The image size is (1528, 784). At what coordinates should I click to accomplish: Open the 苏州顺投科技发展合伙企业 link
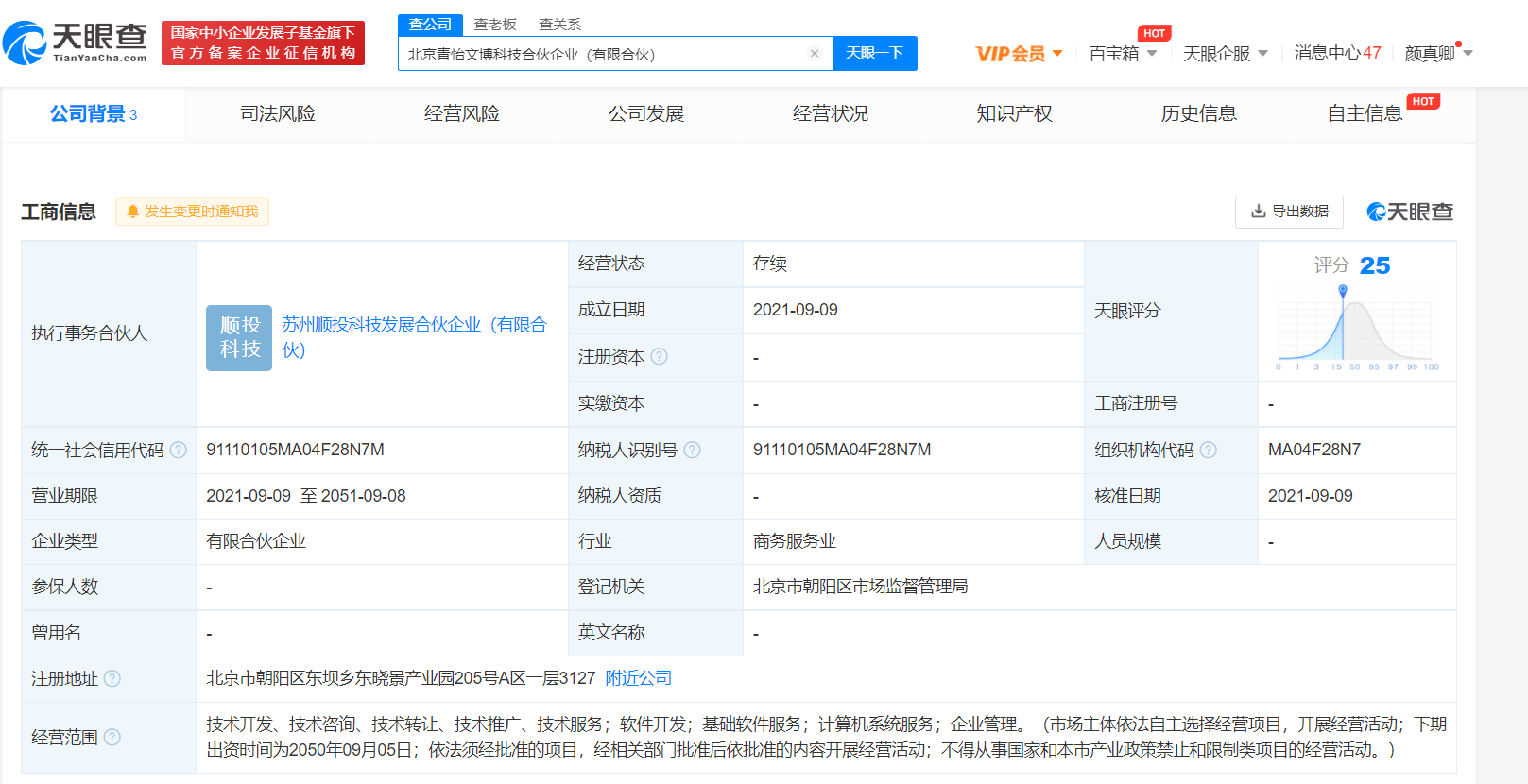tap(414, 337)
